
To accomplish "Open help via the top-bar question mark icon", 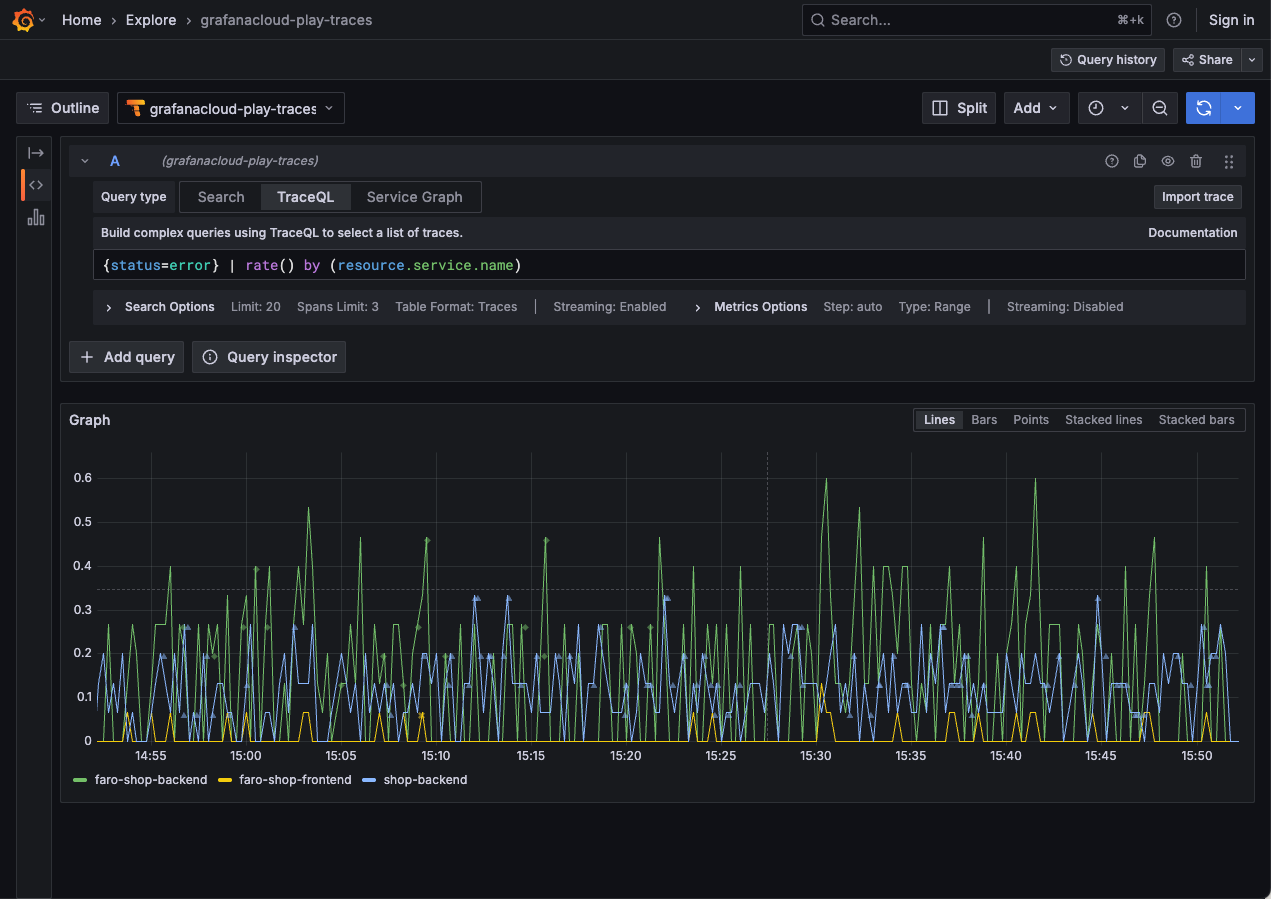I will pos(1173,19).
